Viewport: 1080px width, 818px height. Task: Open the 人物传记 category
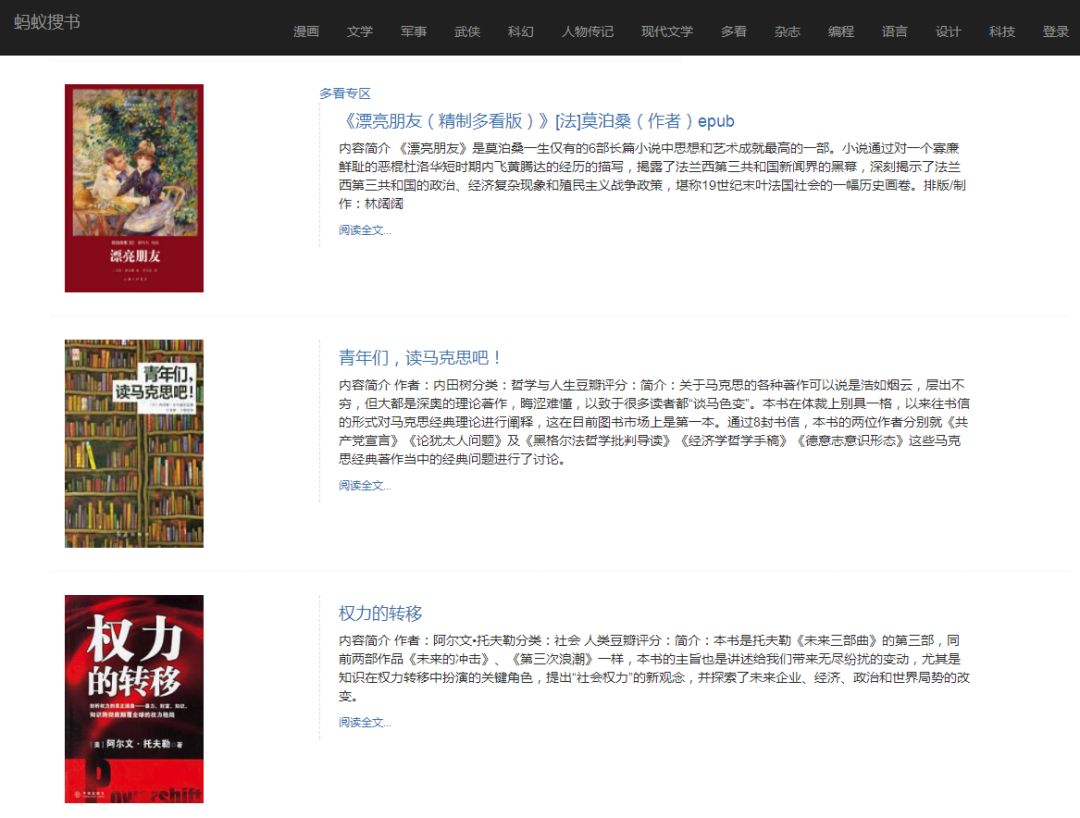click(x=587, y=31)
